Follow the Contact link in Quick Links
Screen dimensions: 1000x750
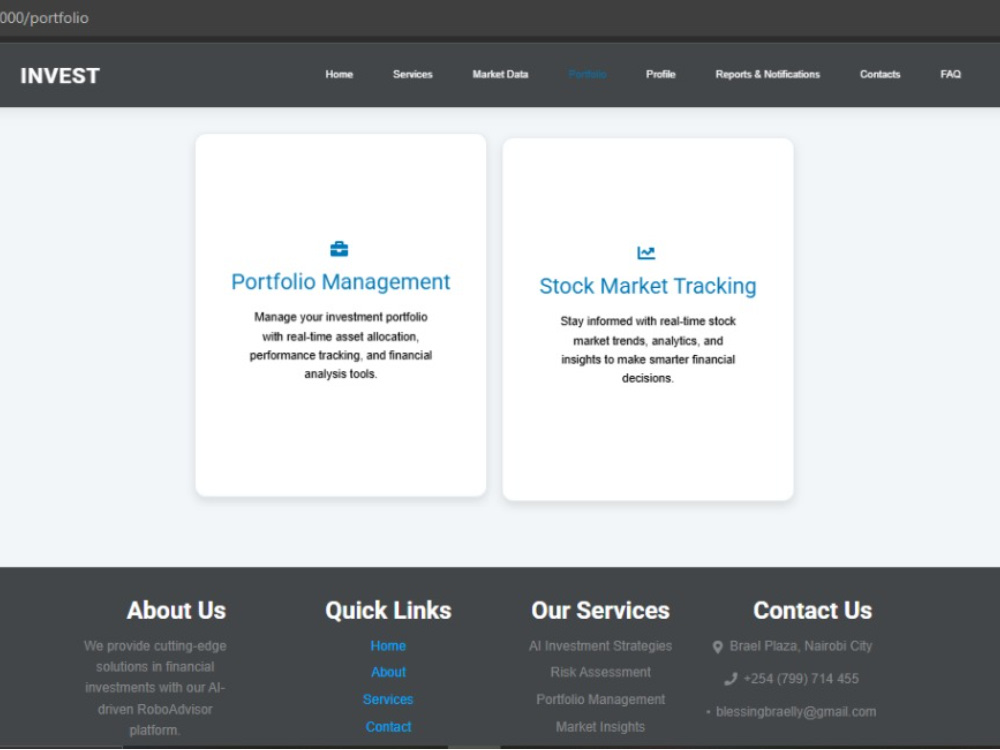388,727
